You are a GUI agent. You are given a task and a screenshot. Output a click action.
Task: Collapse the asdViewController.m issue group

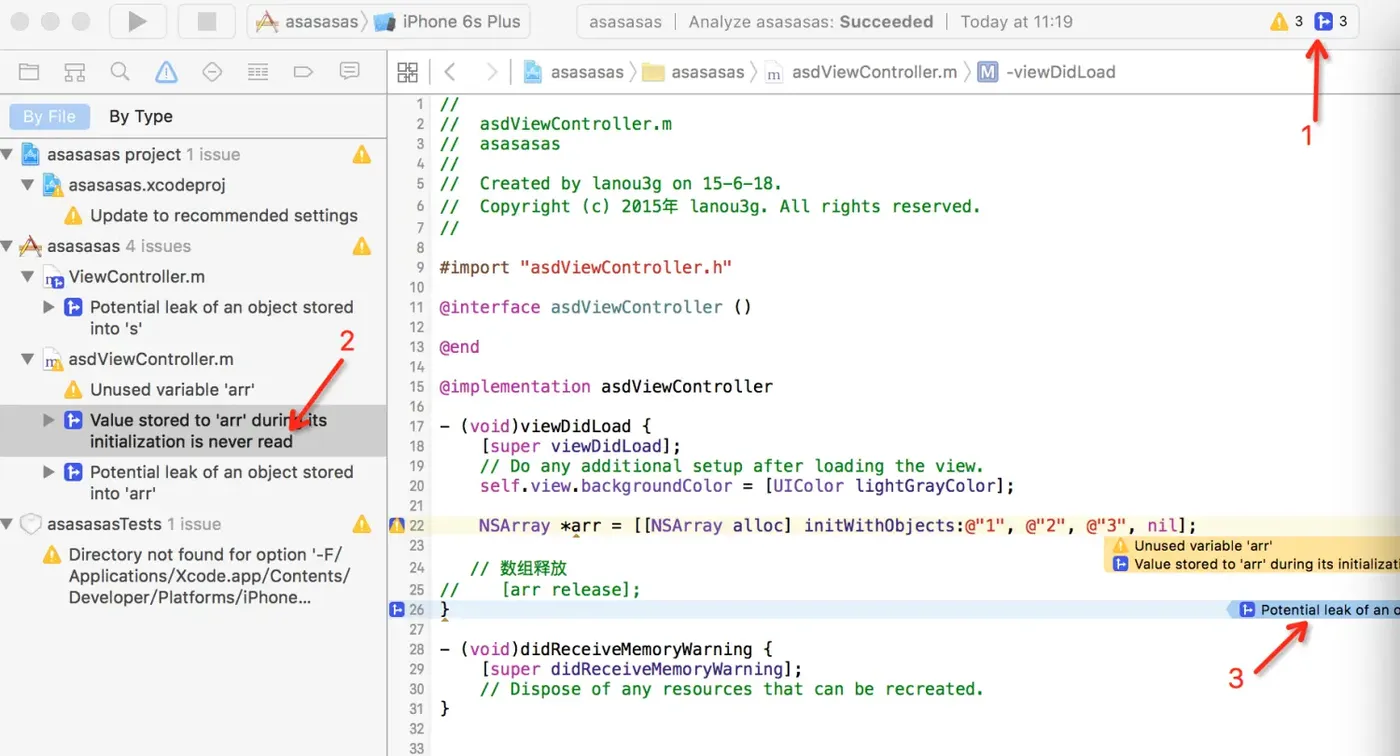tap(28, 360)
